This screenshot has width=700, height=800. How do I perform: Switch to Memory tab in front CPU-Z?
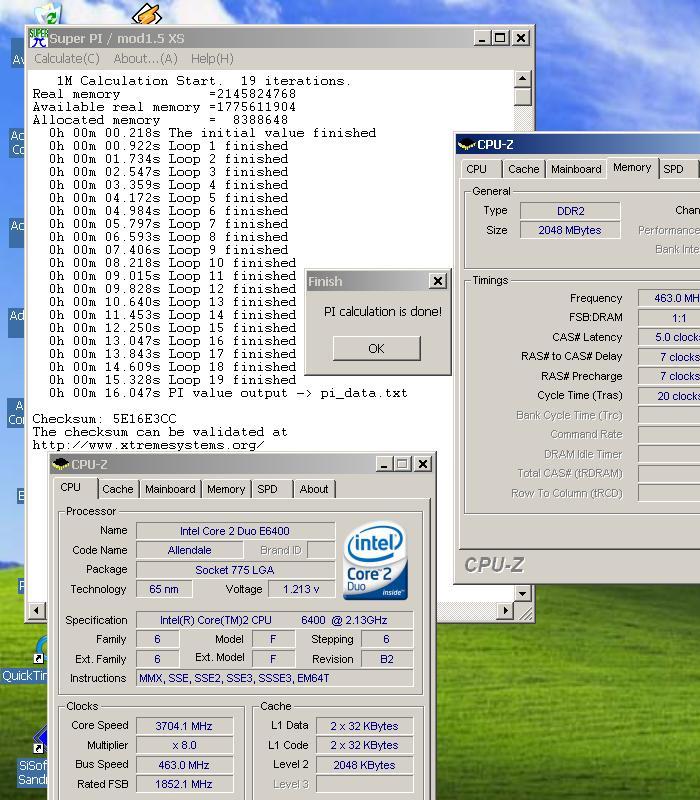click(226, 489)
